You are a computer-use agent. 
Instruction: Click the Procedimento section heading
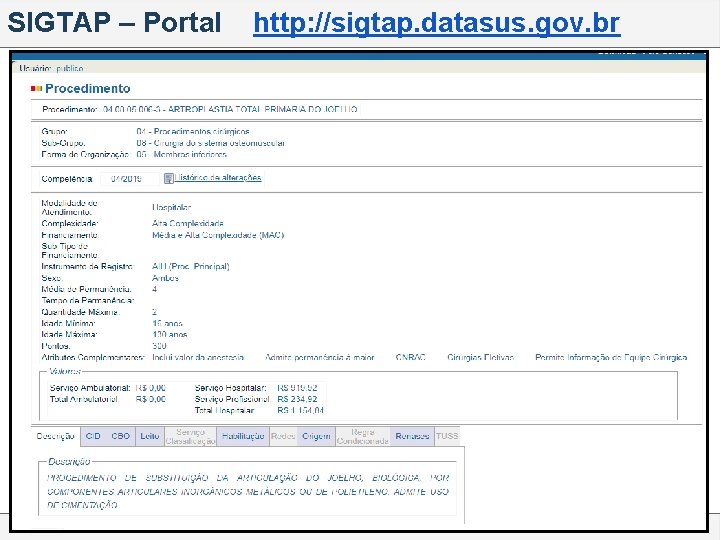88,89
